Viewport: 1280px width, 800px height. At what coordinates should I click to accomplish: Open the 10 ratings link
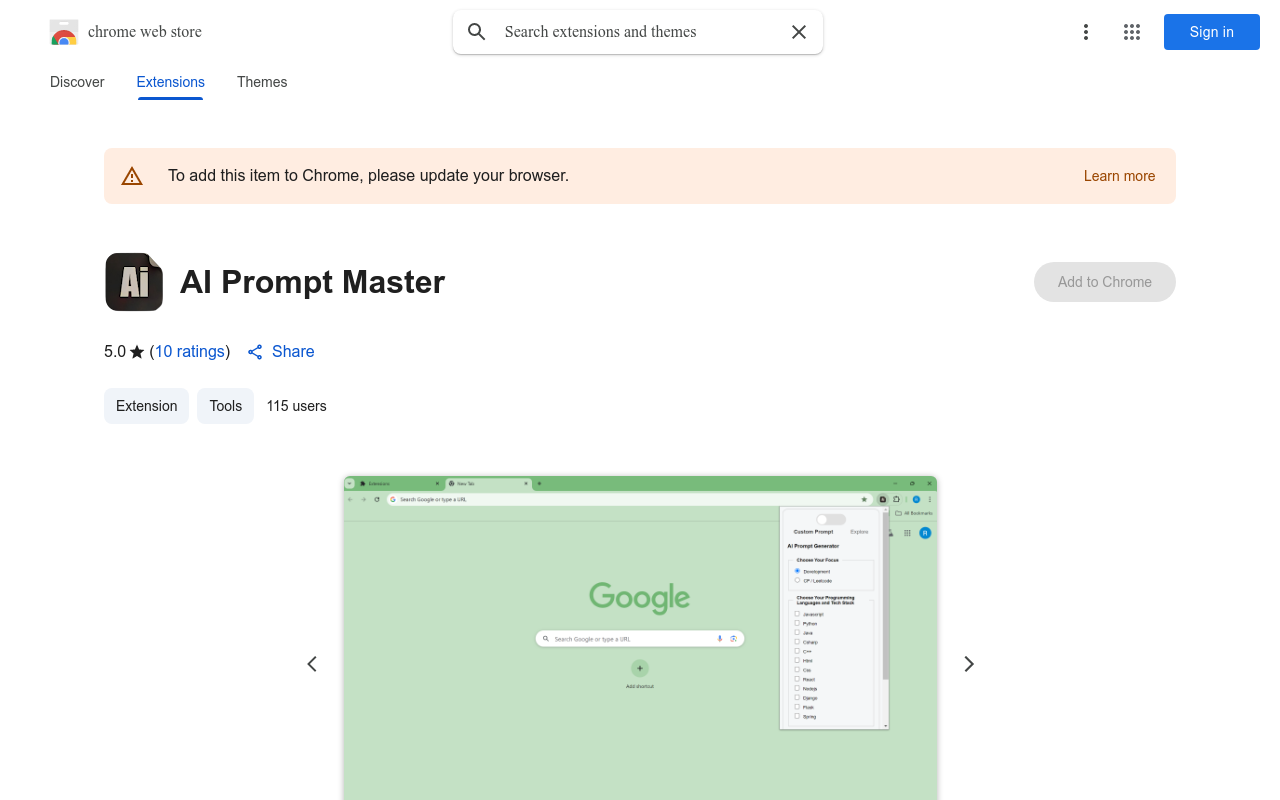(190, 351)
